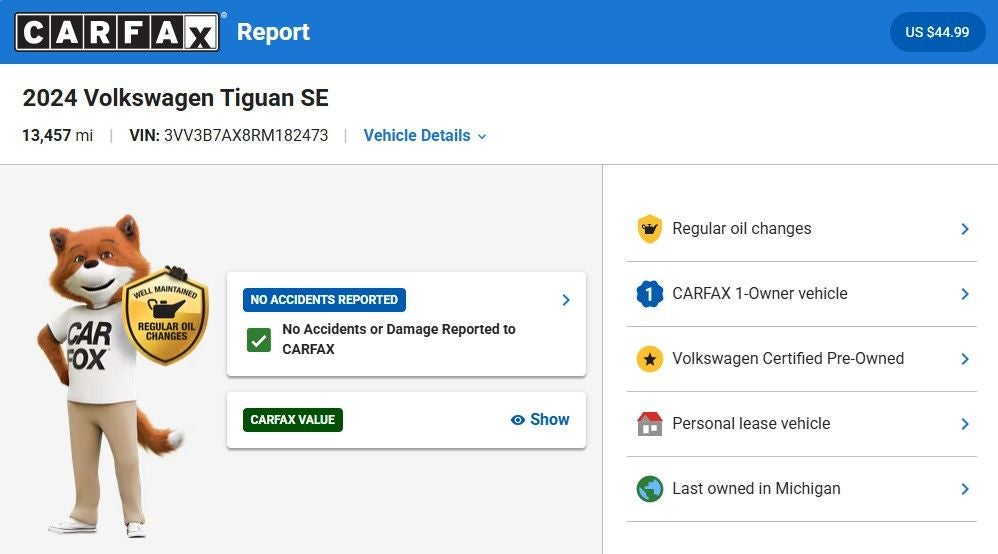This screenshot has width=998, height=554.
Task: Click the CARFAX VALUE label
Action: pyautogui.click(x=293, y=420)
